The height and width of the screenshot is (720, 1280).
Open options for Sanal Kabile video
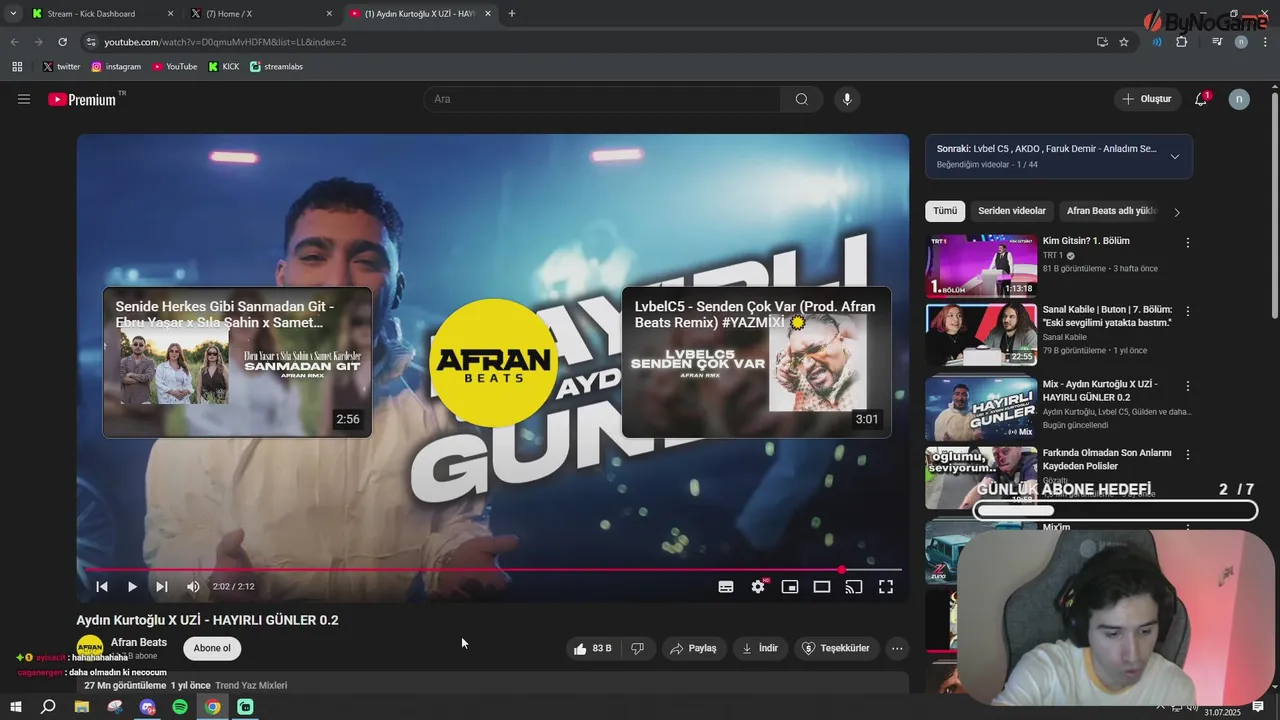click(1188, 312)
